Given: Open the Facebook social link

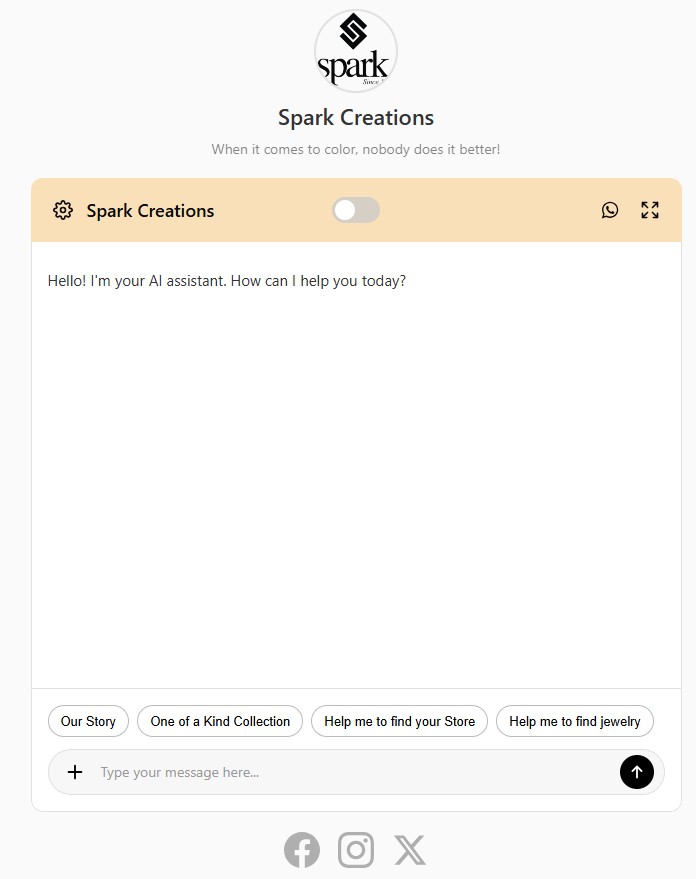Looking at the screenshot, I should click(302, 850).
